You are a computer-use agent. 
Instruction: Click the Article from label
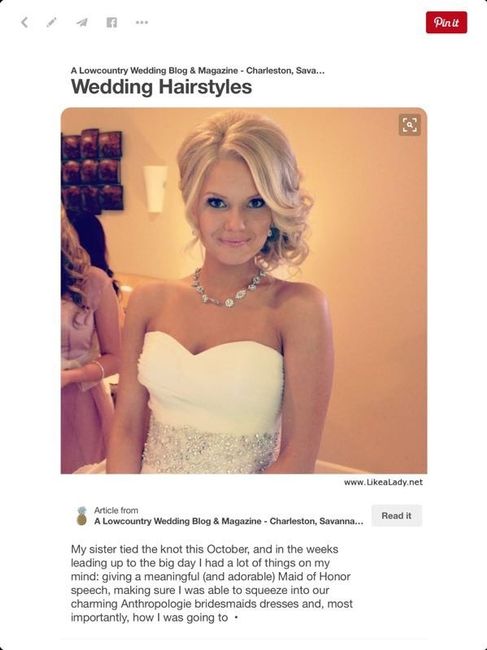tap(116, 510)
